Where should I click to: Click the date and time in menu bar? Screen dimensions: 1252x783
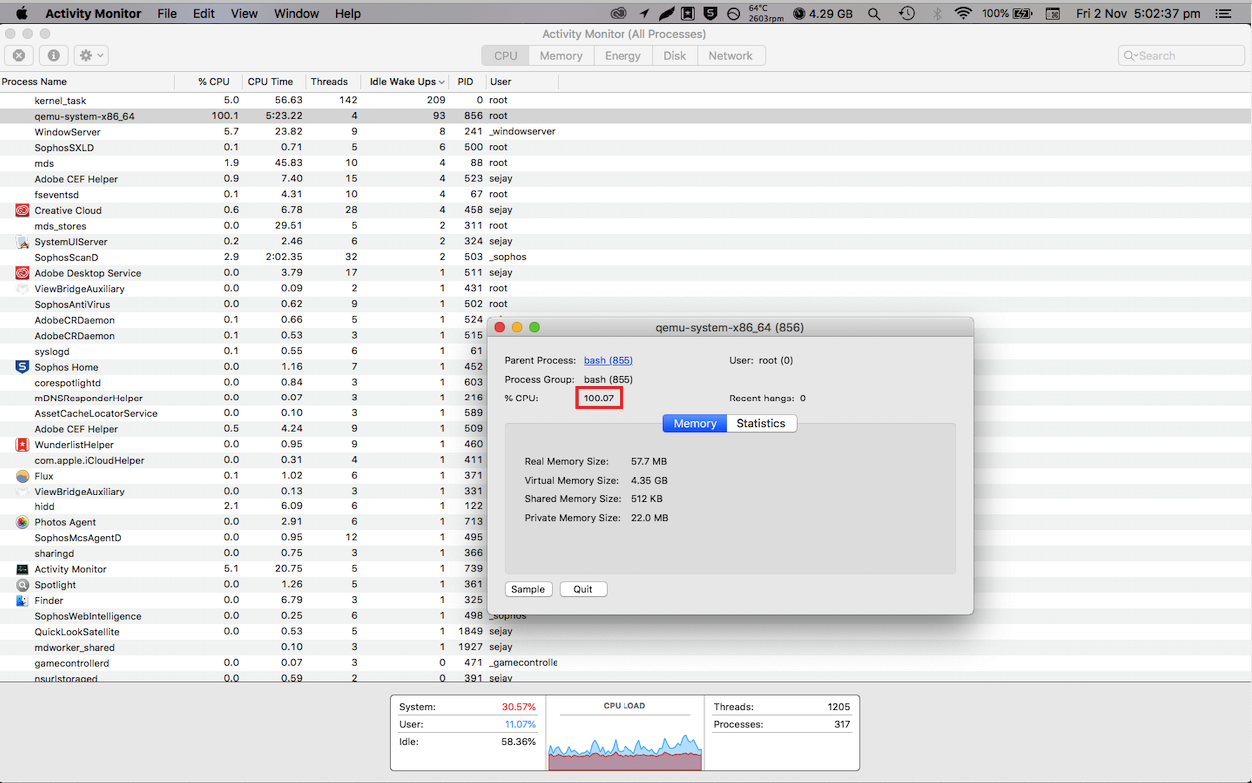1139,14
